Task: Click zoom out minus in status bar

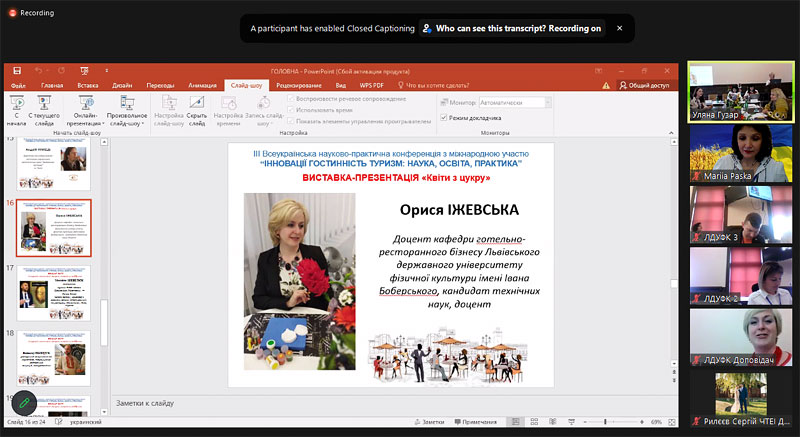Action: 585,422
